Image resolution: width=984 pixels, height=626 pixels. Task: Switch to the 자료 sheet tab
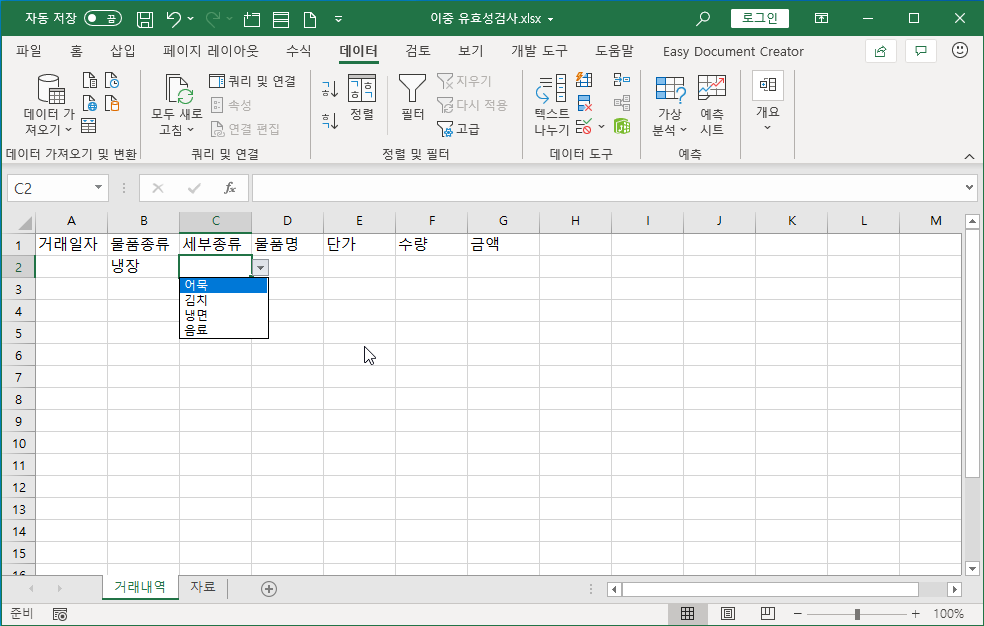click(x=203, y=587)
